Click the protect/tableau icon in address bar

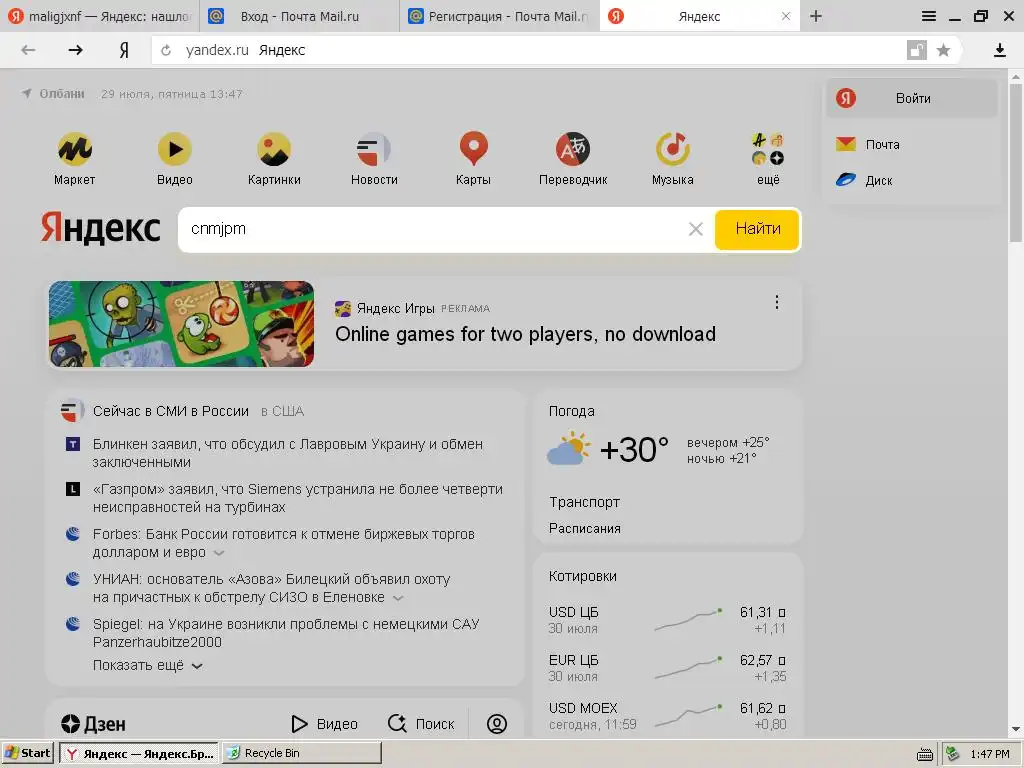tap(917, 50)
